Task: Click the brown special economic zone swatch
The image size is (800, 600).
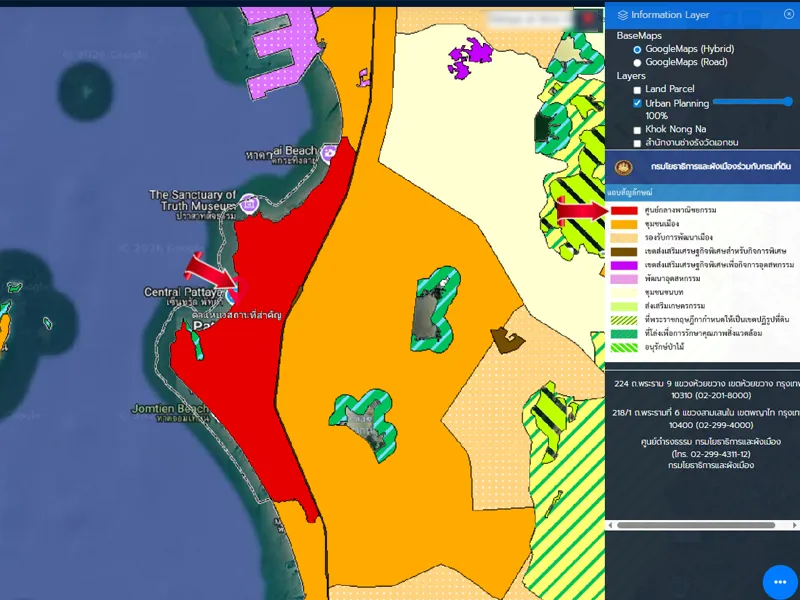Action: [x=625, y=251]
